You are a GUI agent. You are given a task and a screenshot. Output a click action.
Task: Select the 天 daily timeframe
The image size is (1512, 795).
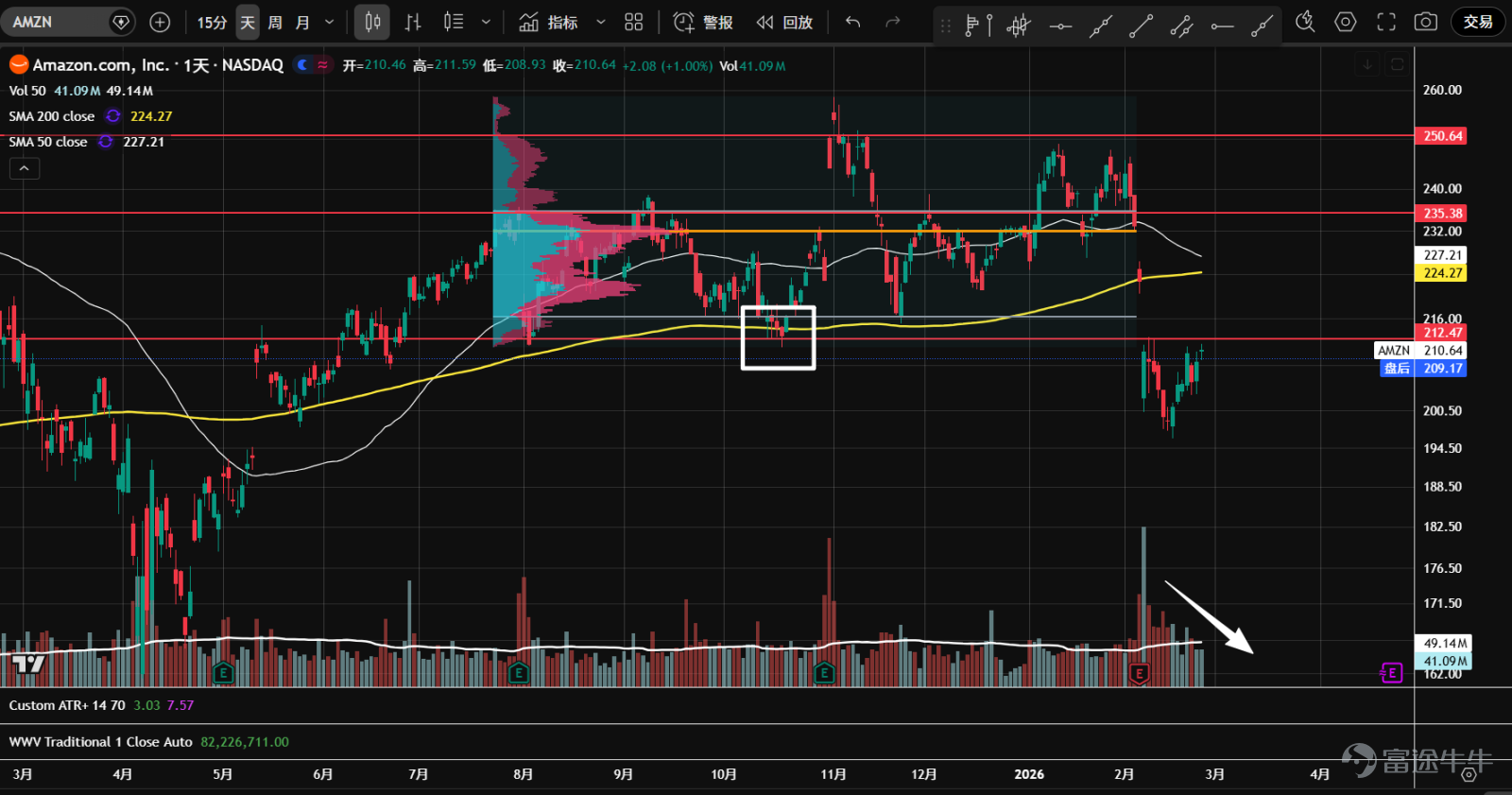coord(247,22)
